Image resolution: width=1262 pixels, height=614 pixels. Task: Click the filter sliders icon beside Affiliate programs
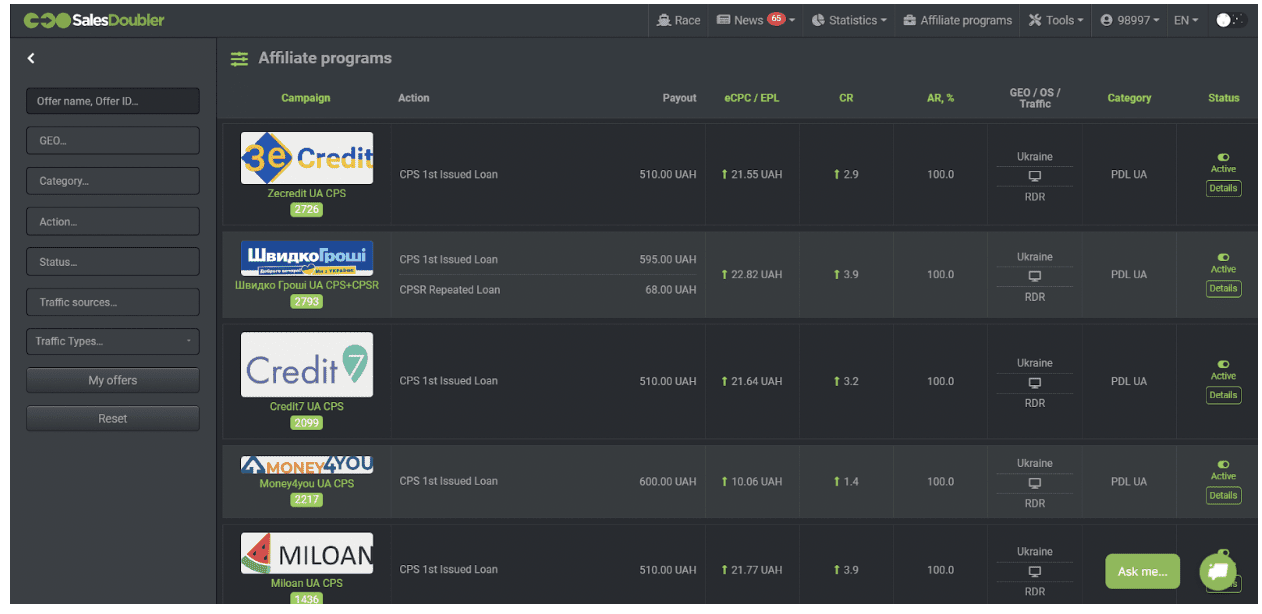point(239,59)
